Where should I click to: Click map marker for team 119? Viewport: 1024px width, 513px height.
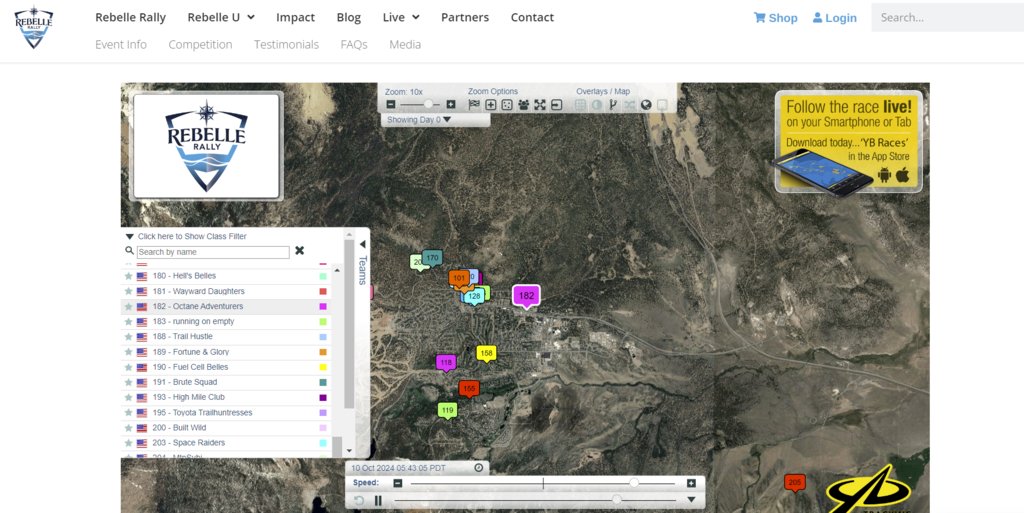pos(447,411)
